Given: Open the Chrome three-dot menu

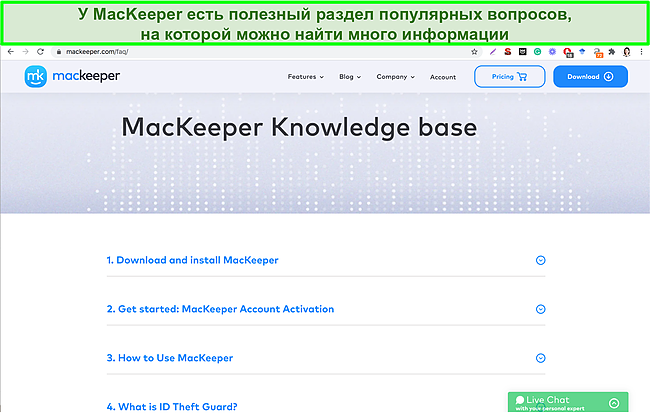Looking at the screenshot, I should tap(641, 52).
